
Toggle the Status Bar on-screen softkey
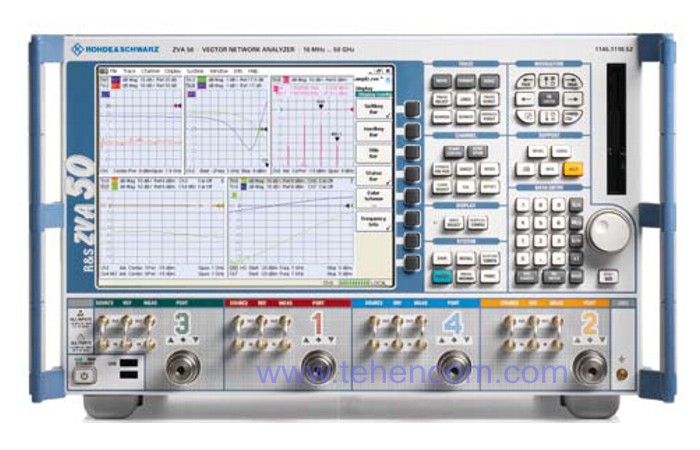(374, 175)
